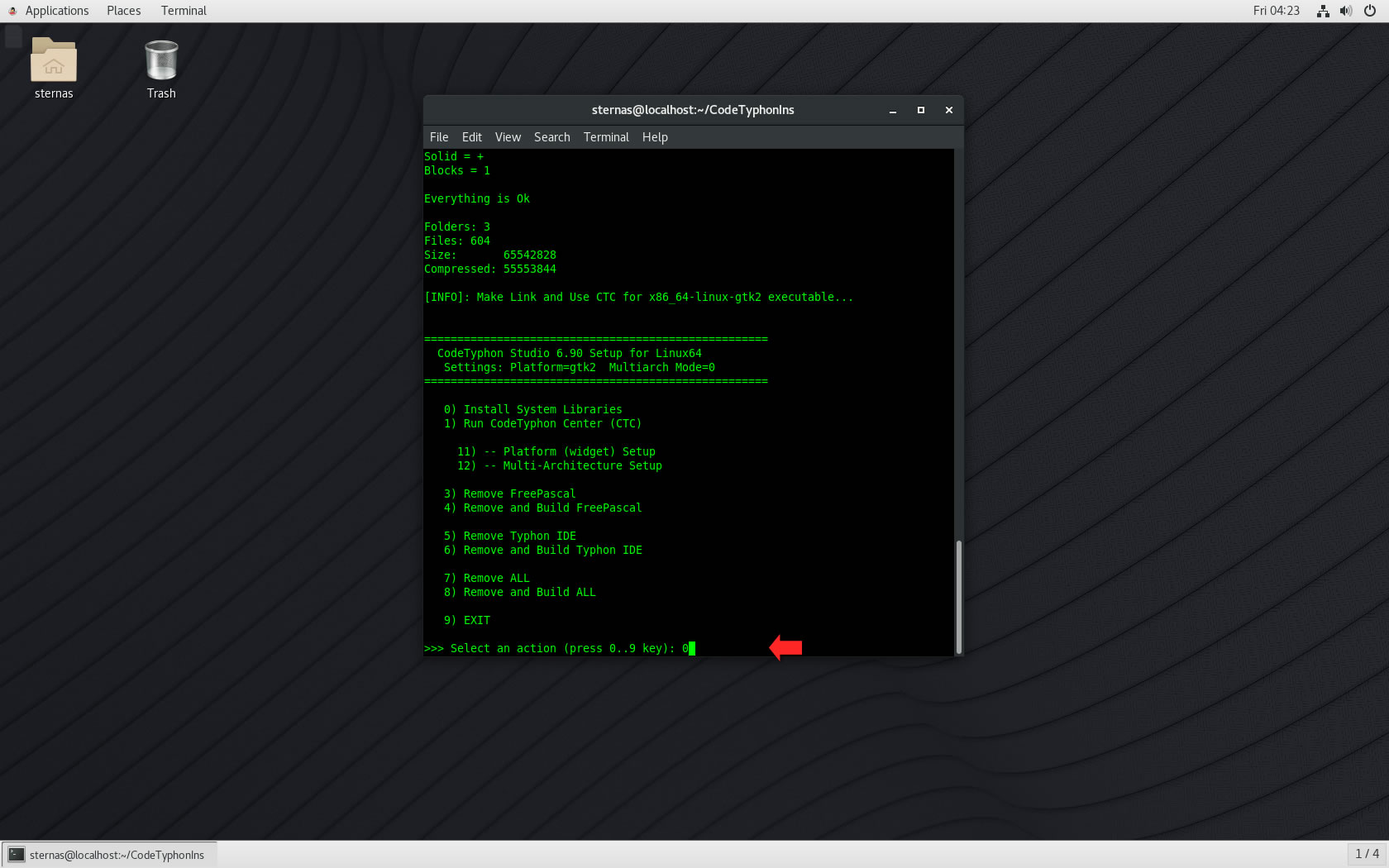Click the '[INFO]: Make Link and Use CTC' line

[639, 297]
